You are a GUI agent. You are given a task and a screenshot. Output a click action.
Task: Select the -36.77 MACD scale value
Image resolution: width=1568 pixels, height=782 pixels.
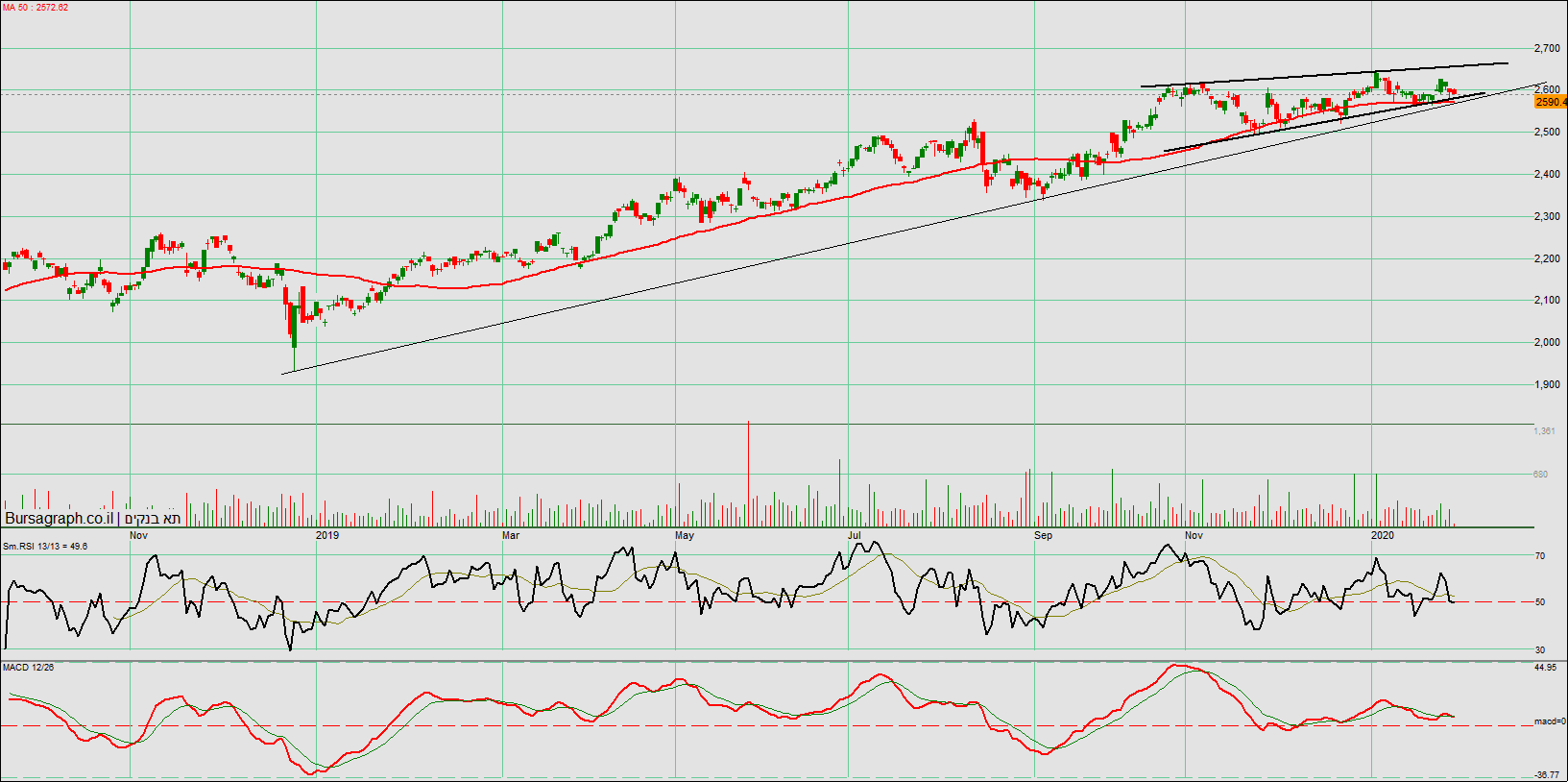1547,775
